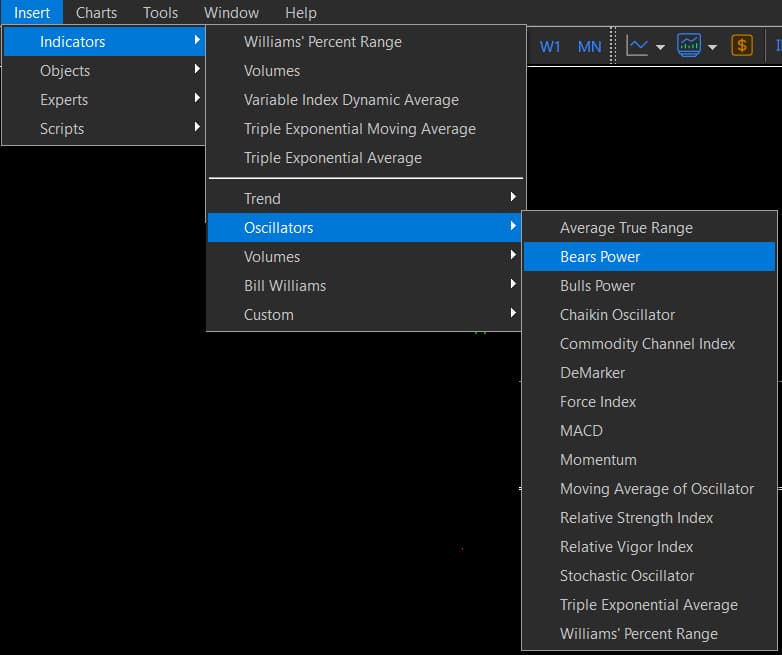Insert the MACD indicator
The width and height of the screenshot is (782, 655).
coord(581,431)
